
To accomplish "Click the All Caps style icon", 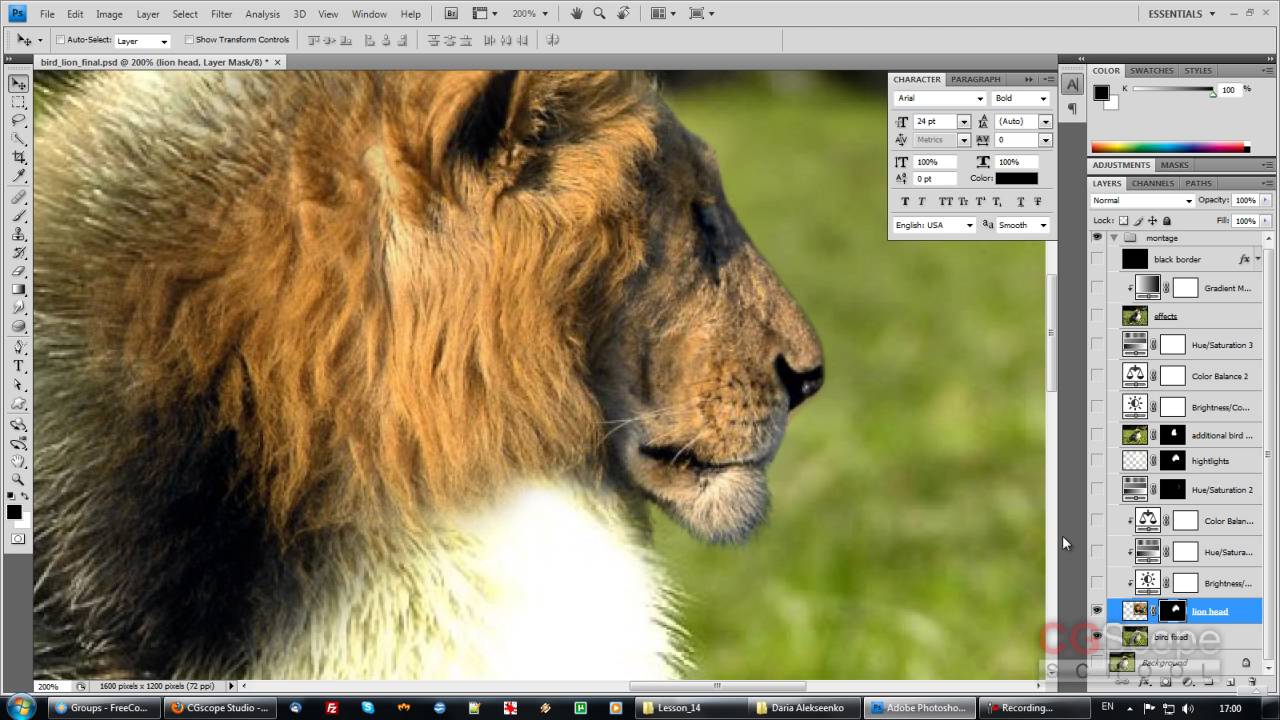I will pyautogui.click(x=945, y=201).
